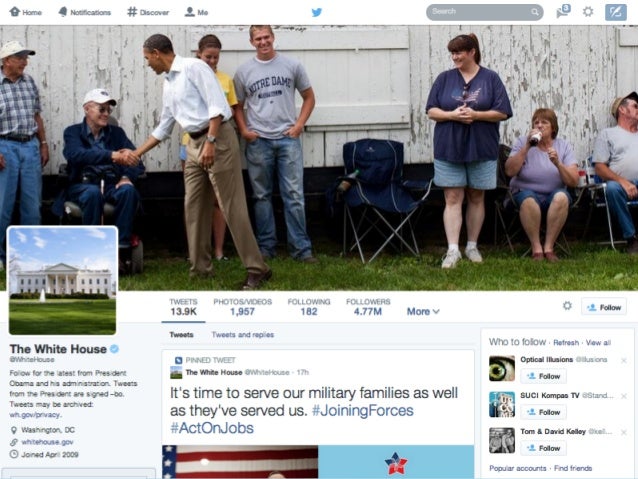638x479 pixels.
Task: Switch to Tweets and replies tab
Action: pos(243,335)
